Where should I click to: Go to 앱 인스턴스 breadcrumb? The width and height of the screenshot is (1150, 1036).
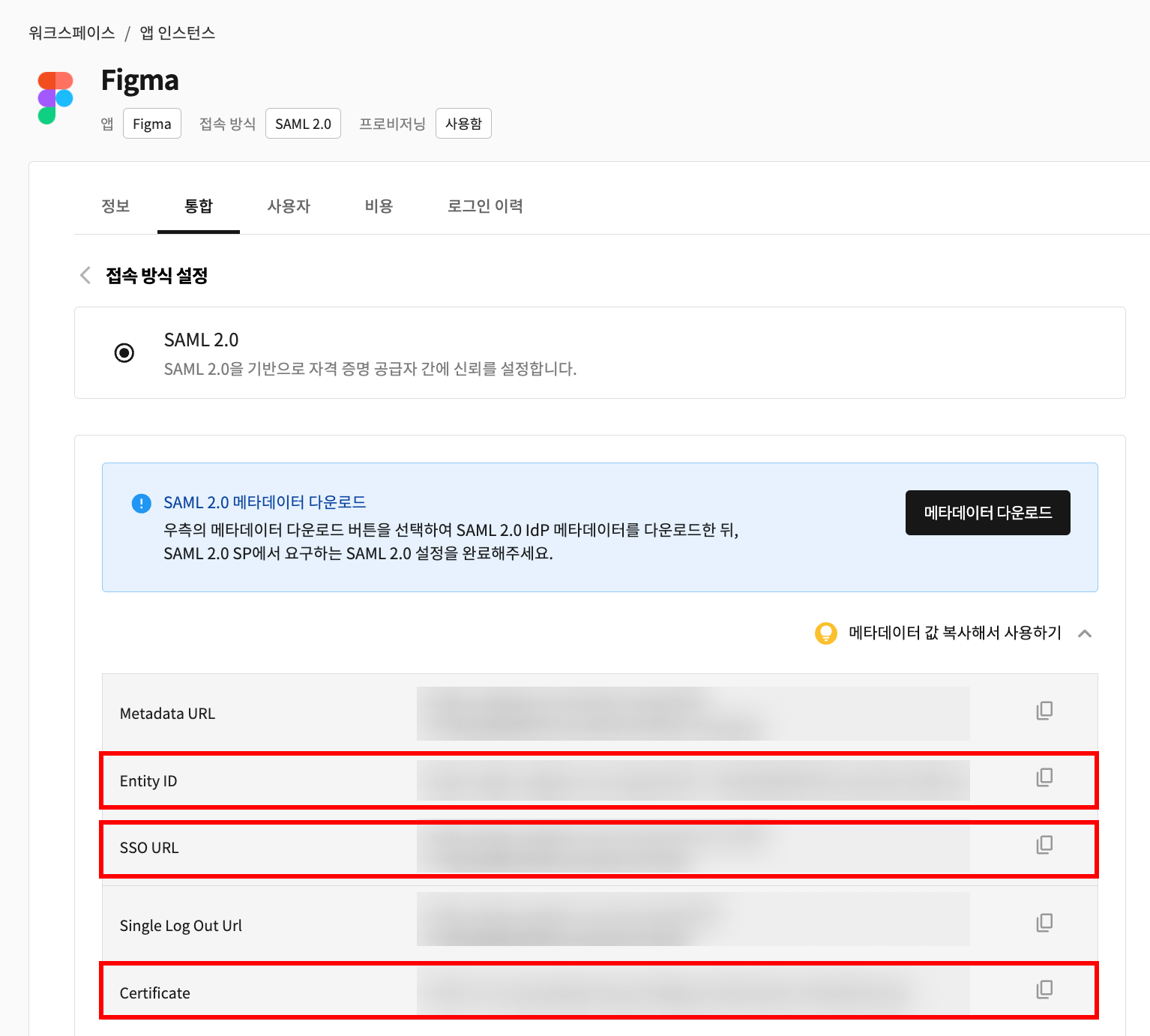coord(178,33)
